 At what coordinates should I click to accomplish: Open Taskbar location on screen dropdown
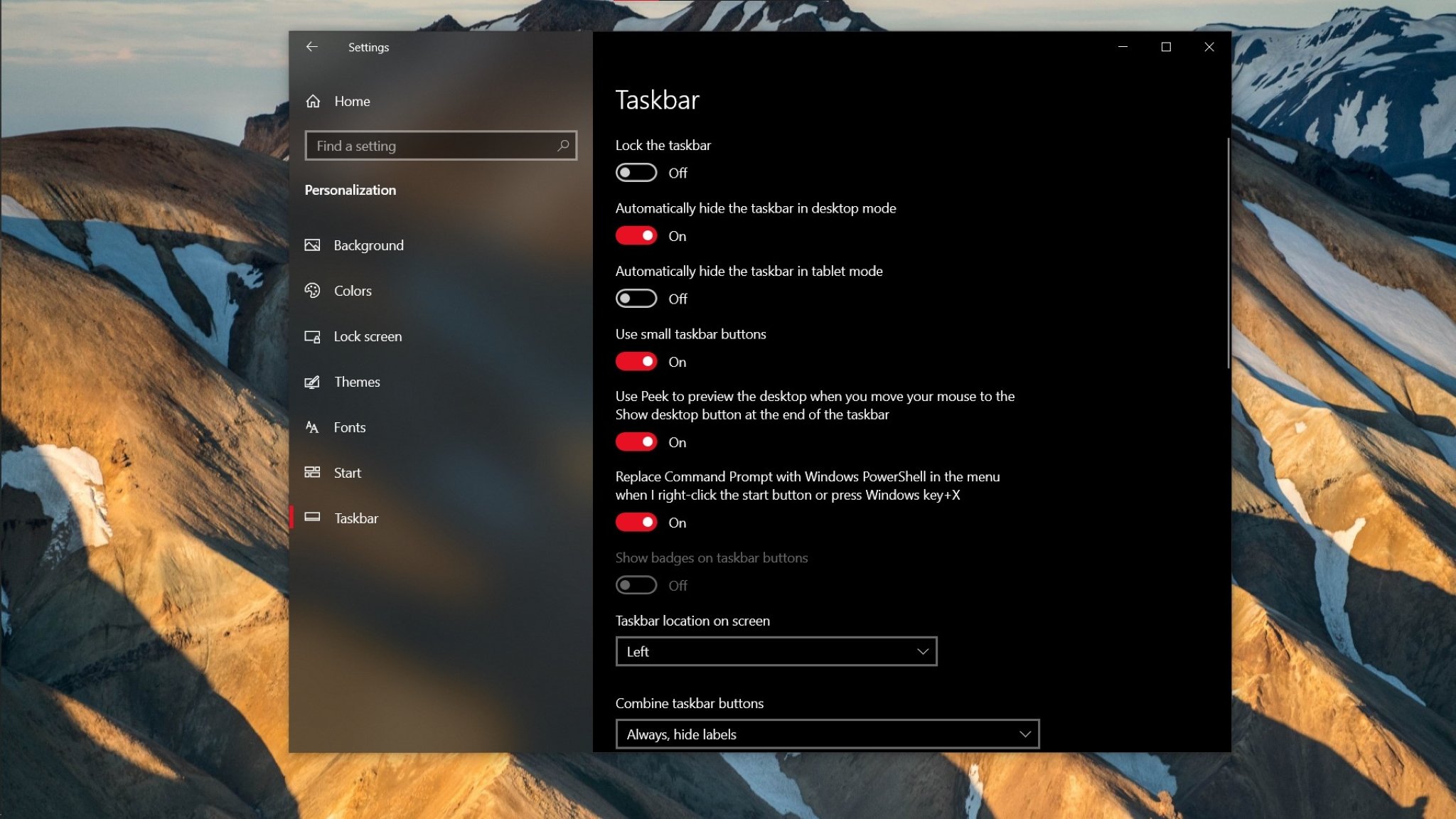point(776,651)
